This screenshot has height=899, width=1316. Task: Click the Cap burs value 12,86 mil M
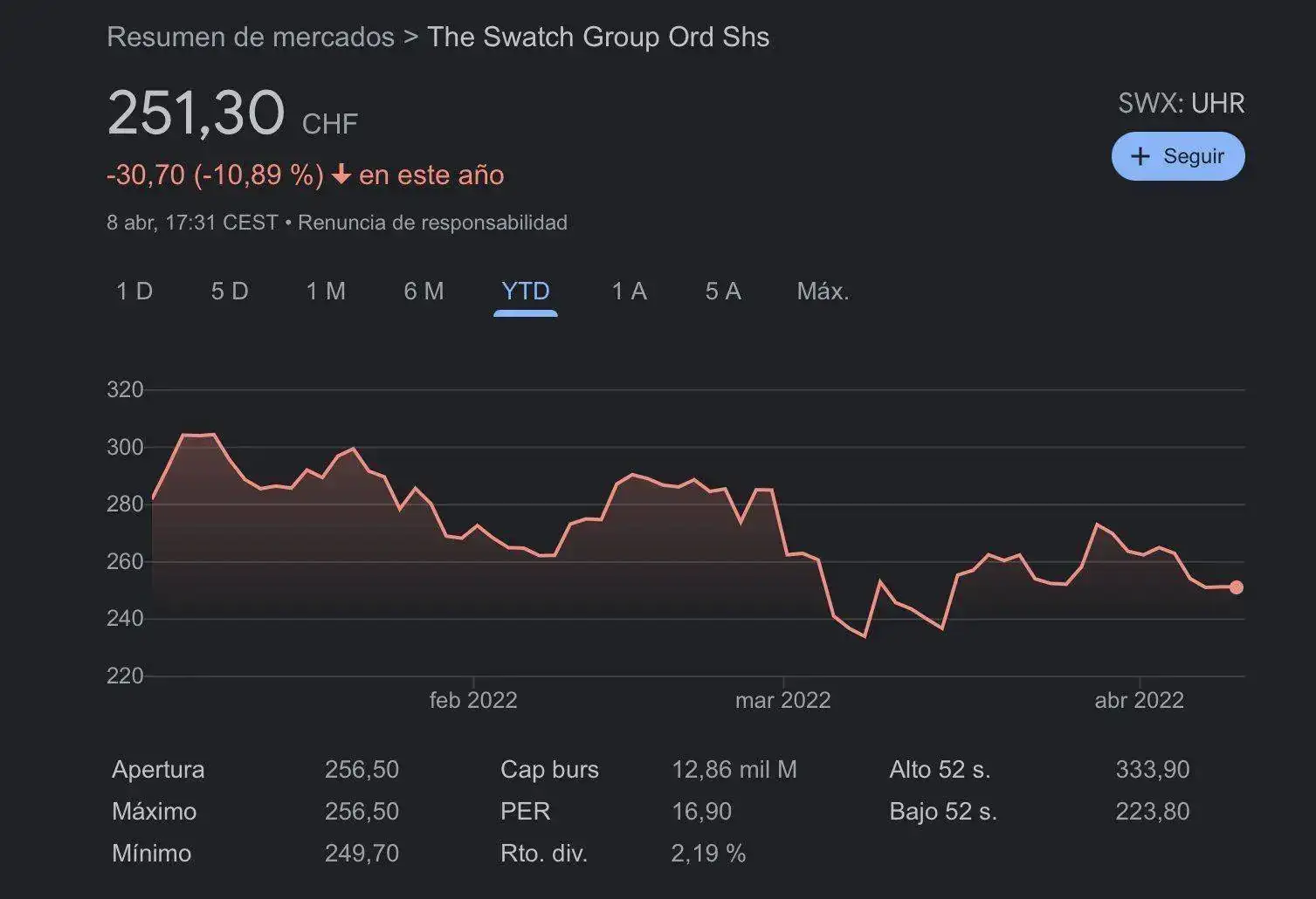[734, 770]
